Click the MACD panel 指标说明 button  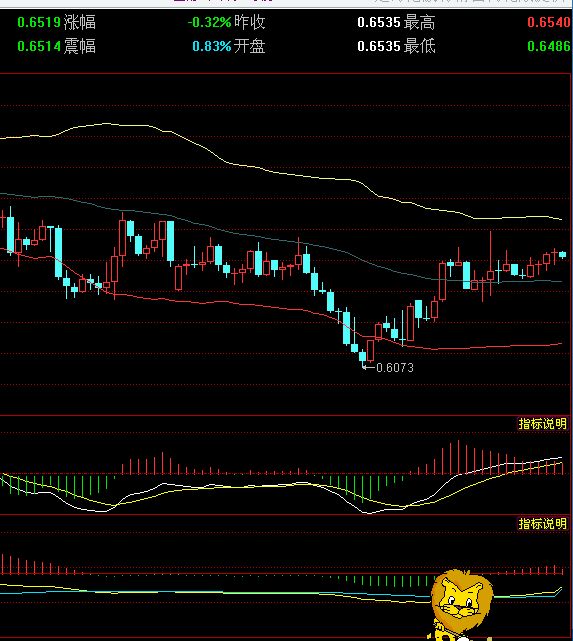coord(542,424)
